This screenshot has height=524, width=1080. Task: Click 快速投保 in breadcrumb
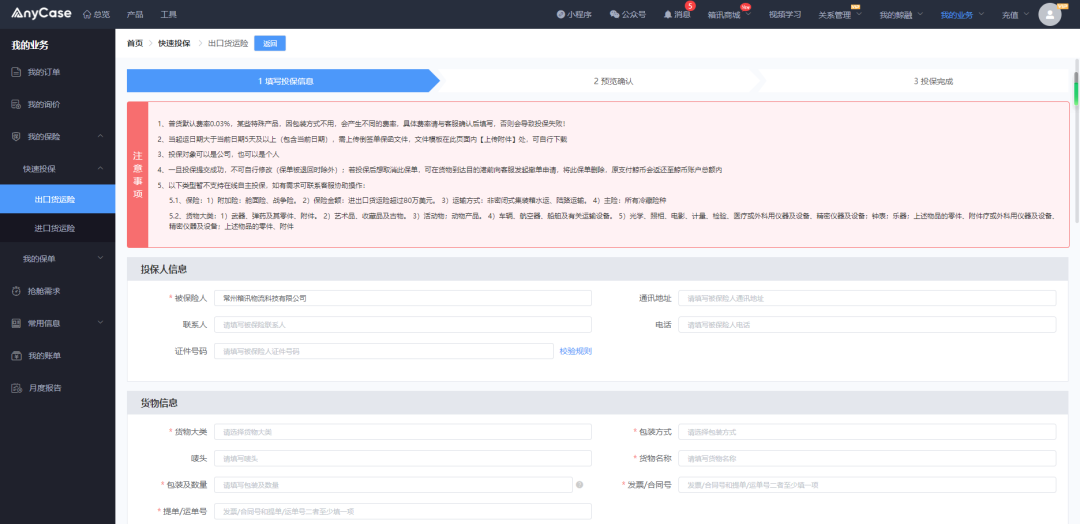[x=174, y=43]
